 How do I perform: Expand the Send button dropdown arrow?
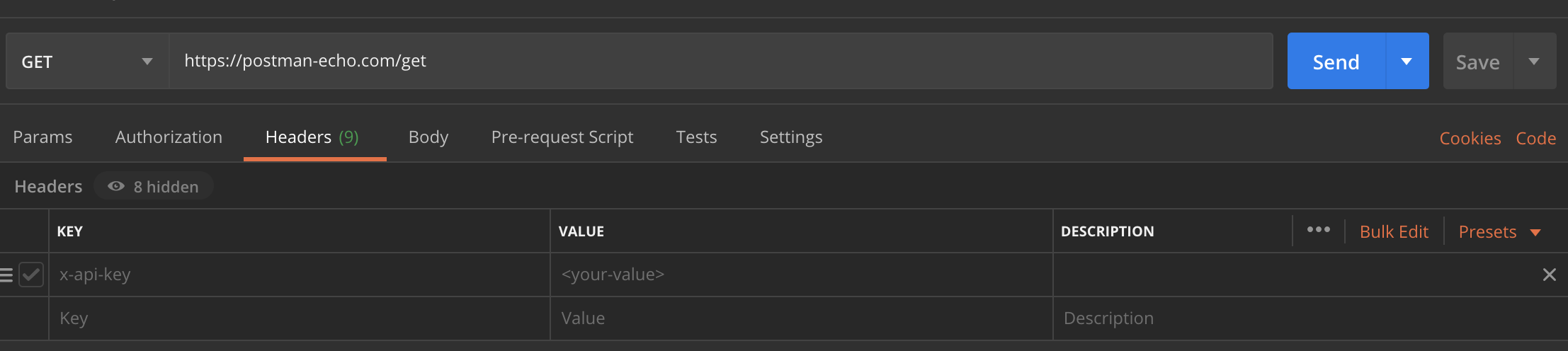coord(1407,62)
